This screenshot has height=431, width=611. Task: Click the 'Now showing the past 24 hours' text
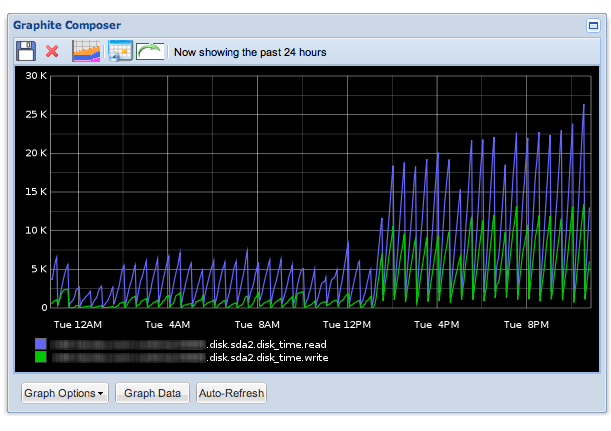click(x=250, y=52)
